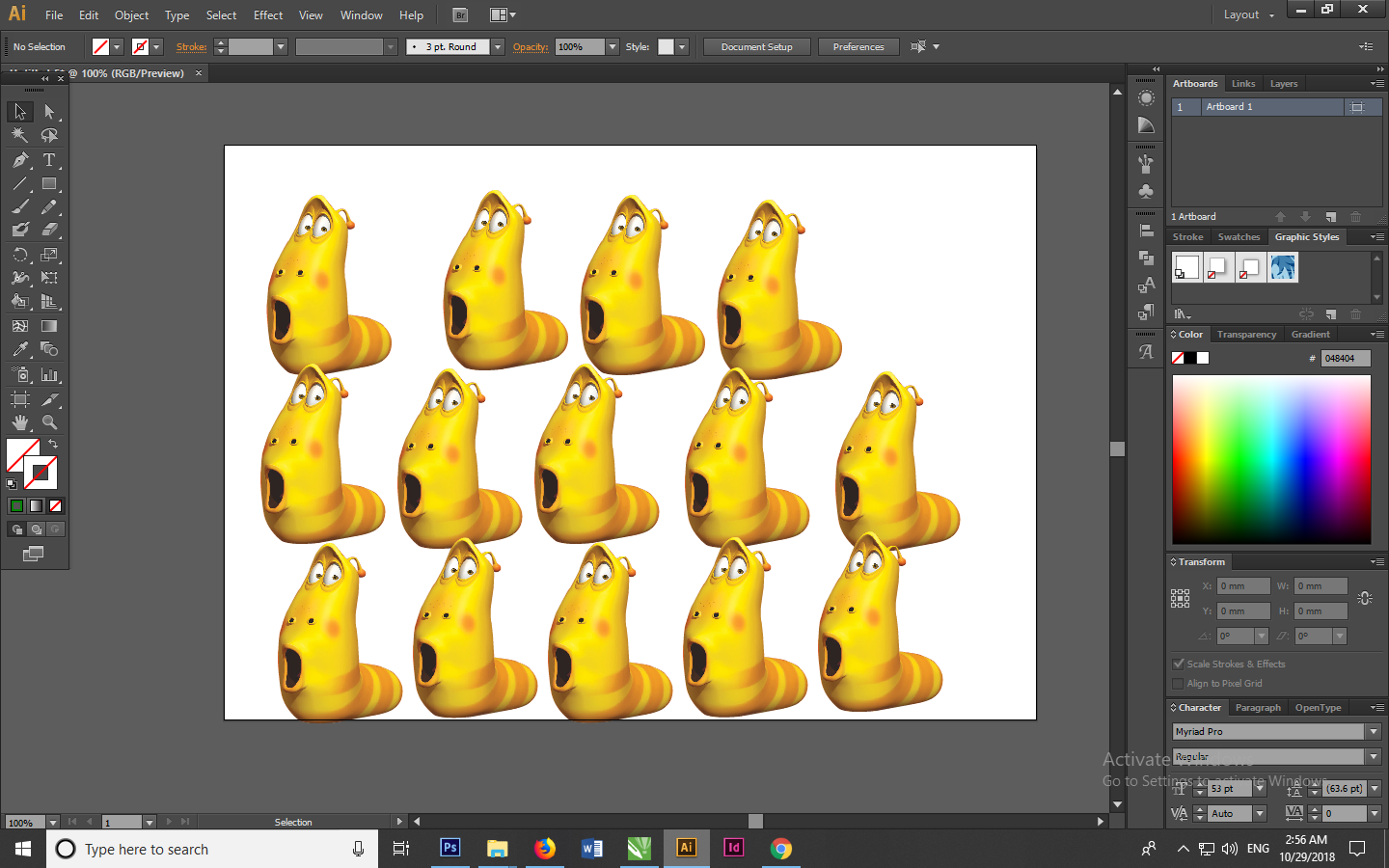
Task: Expand the Opacity 100% dropdown arrow
Action: [612, 47]
